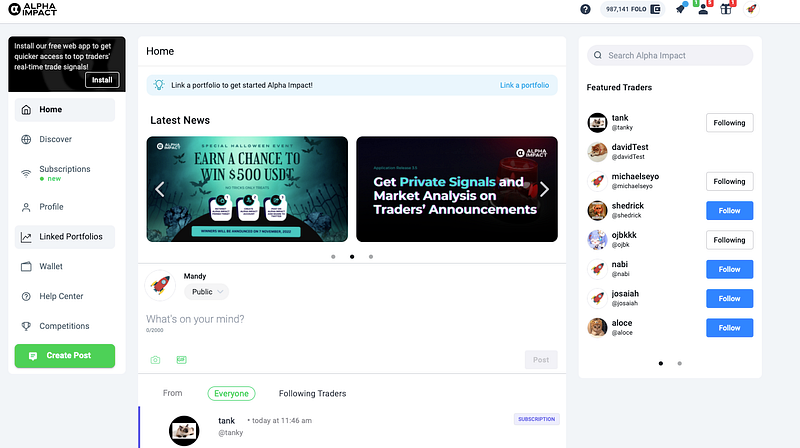This screenshot has height=448, width=800.
Task: Jump to third news carousel dot
Action: point(371,257)
